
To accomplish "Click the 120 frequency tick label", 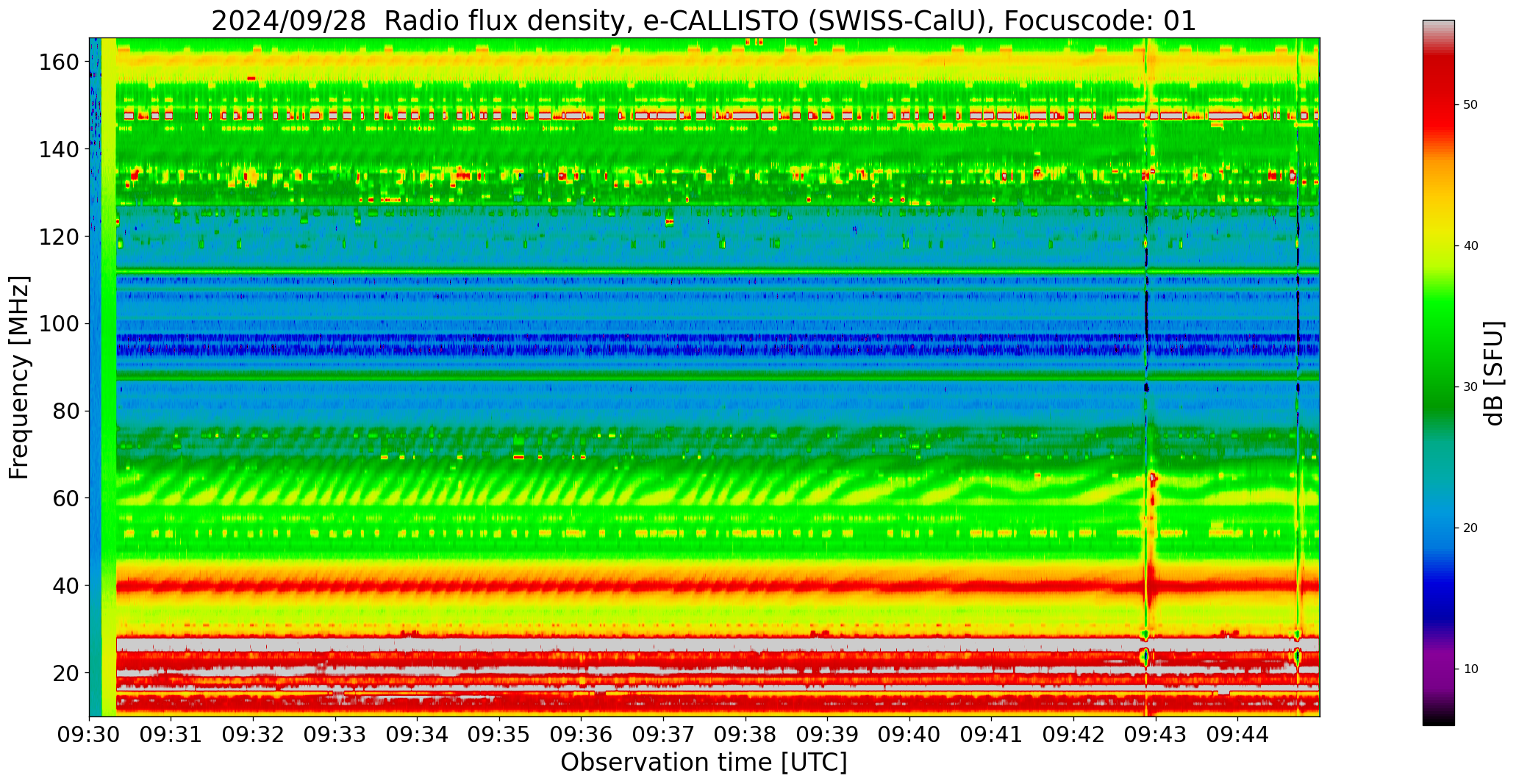I will pyautogui.click(x=59, y=237).
